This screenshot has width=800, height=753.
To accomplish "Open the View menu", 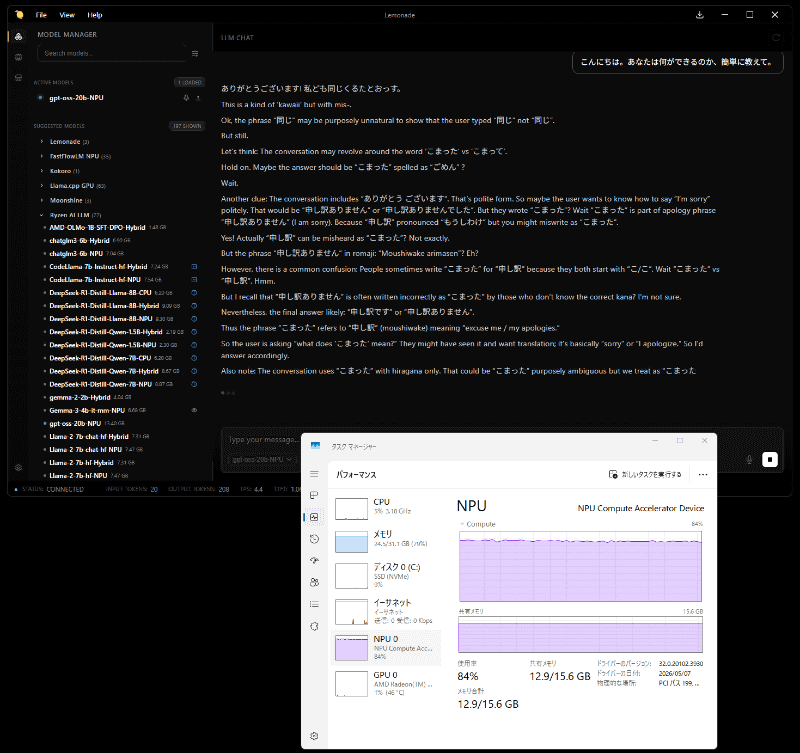I will (x=67, y=15).
